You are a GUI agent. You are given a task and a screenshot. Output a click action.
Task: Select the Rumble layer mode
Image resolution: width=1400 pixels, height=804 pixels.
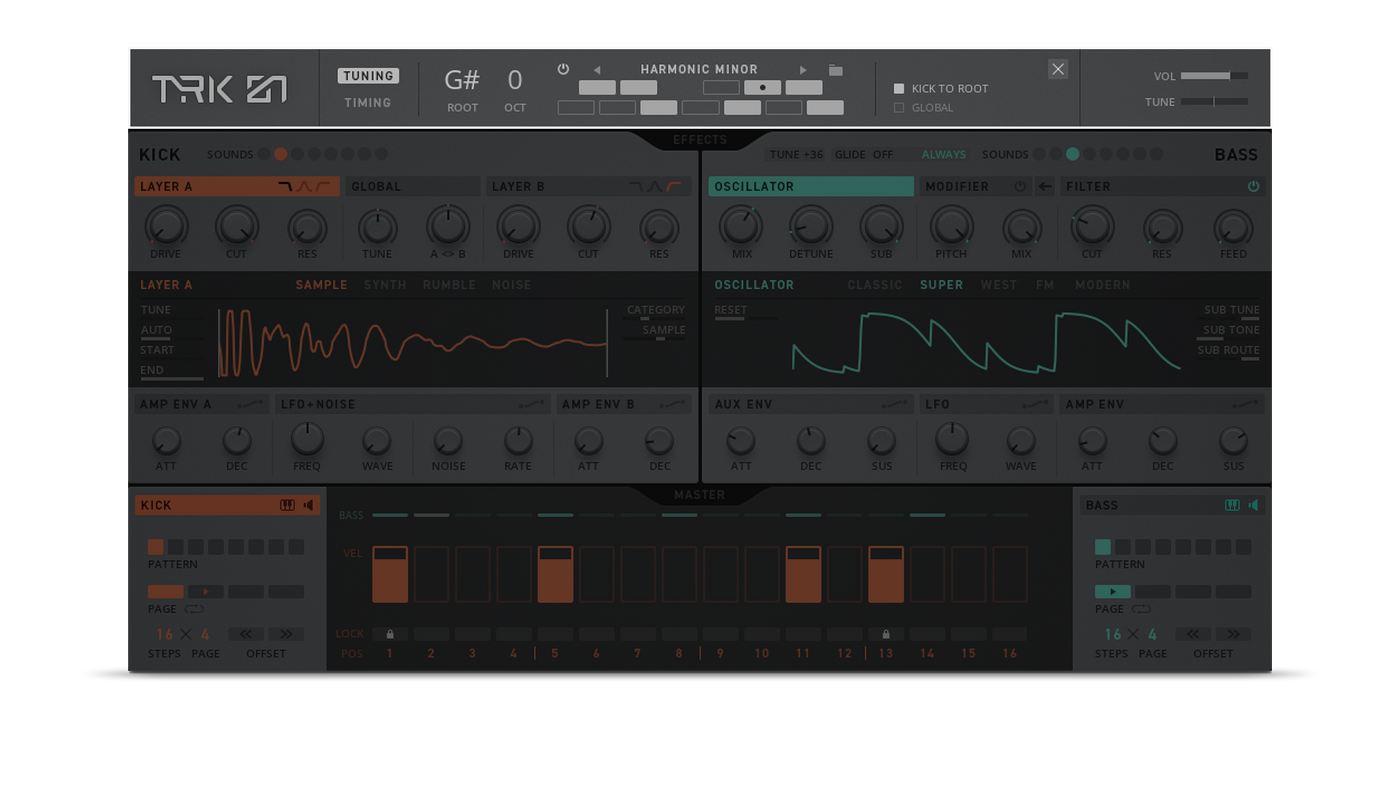point(449,285)
